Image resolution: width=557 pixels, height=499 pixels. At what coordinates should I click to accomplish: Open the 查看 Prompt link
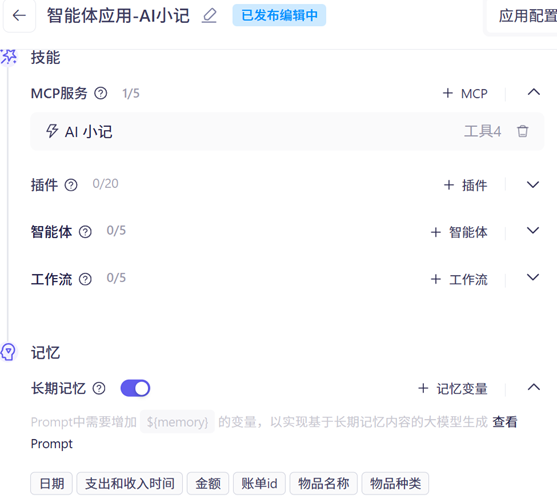504,422
